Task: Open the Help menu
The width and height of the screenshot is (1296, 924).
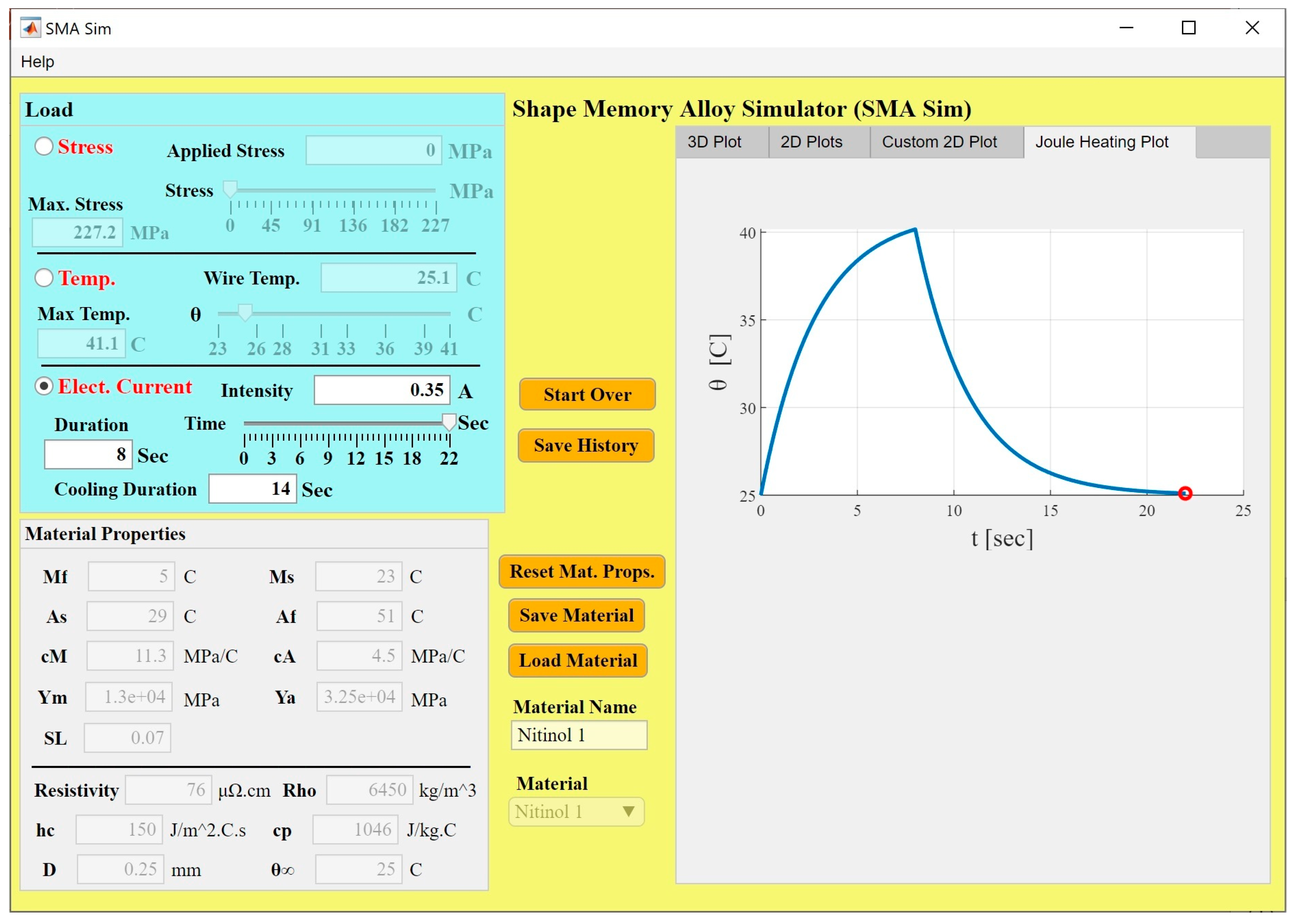Action: [x=37, y=61]
